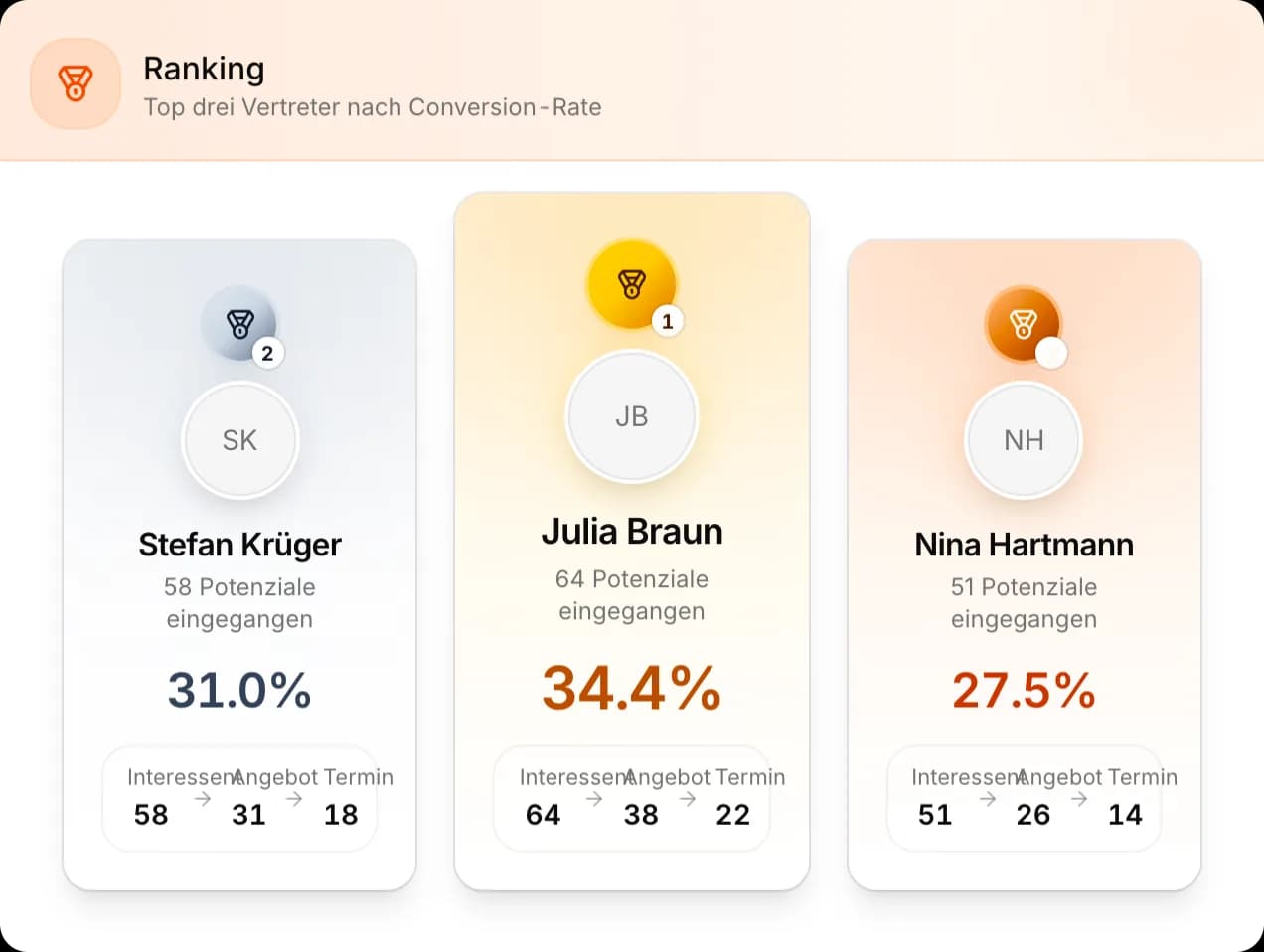Click the gold medal icon for Julia Braun

pos(632,284)
